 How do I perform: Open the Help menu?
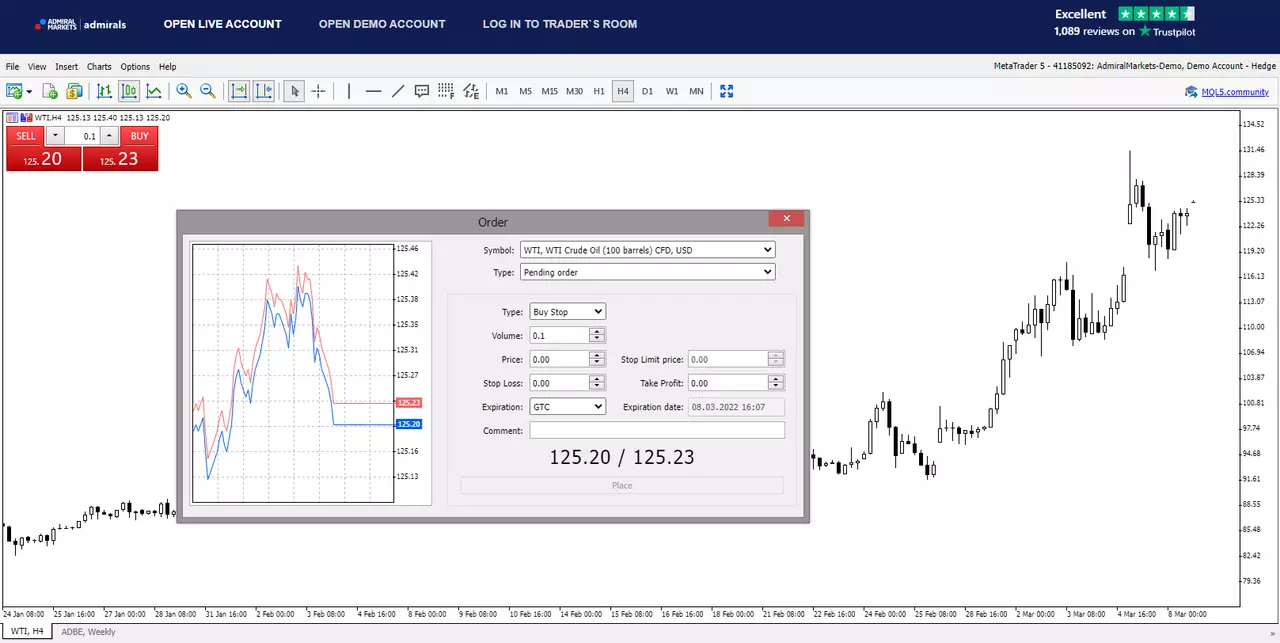click(x=167, y=67)
